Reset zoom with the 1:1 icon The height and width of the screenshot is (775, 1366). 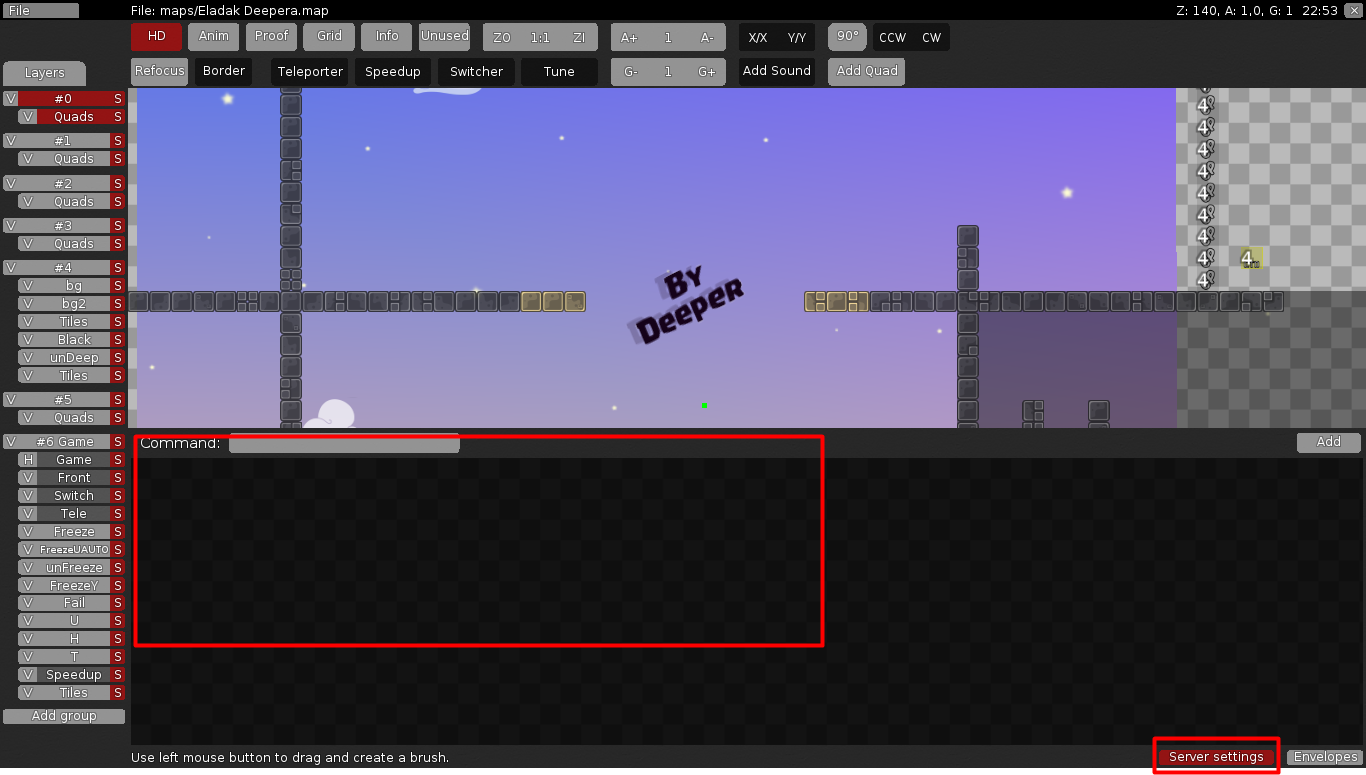(x=540, y=36)
